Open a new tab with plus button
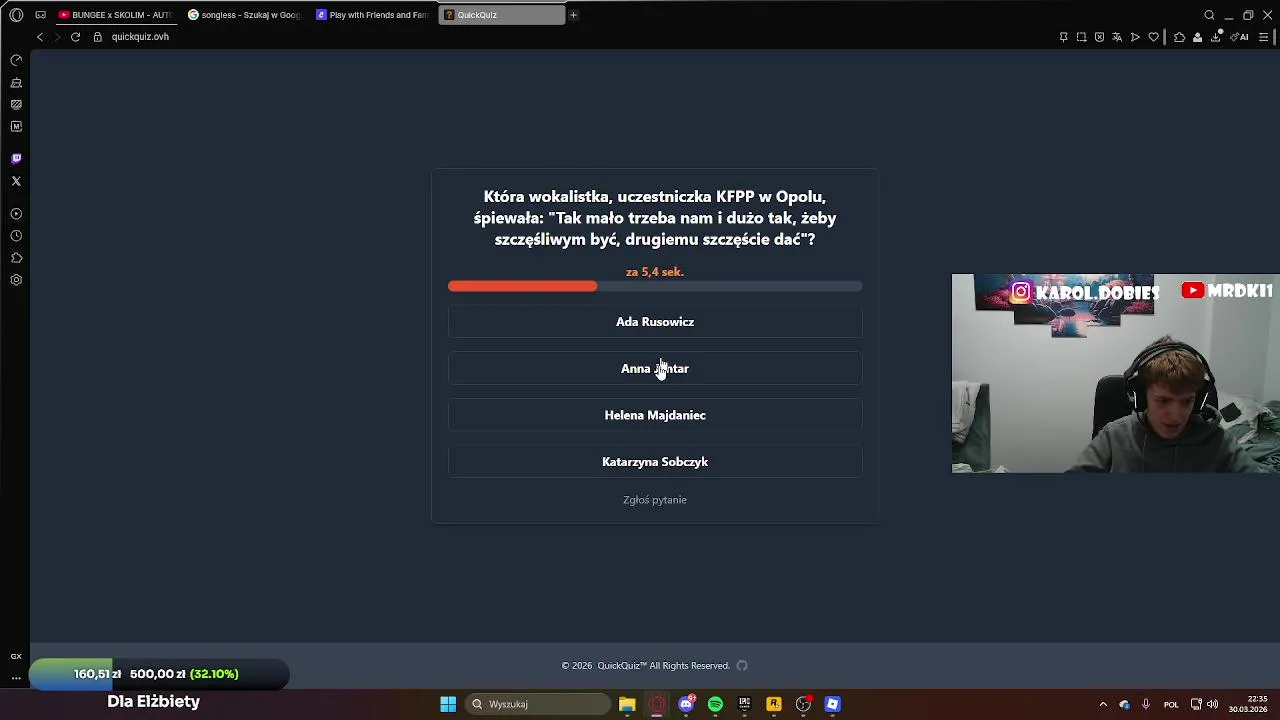 pos(573,15)
